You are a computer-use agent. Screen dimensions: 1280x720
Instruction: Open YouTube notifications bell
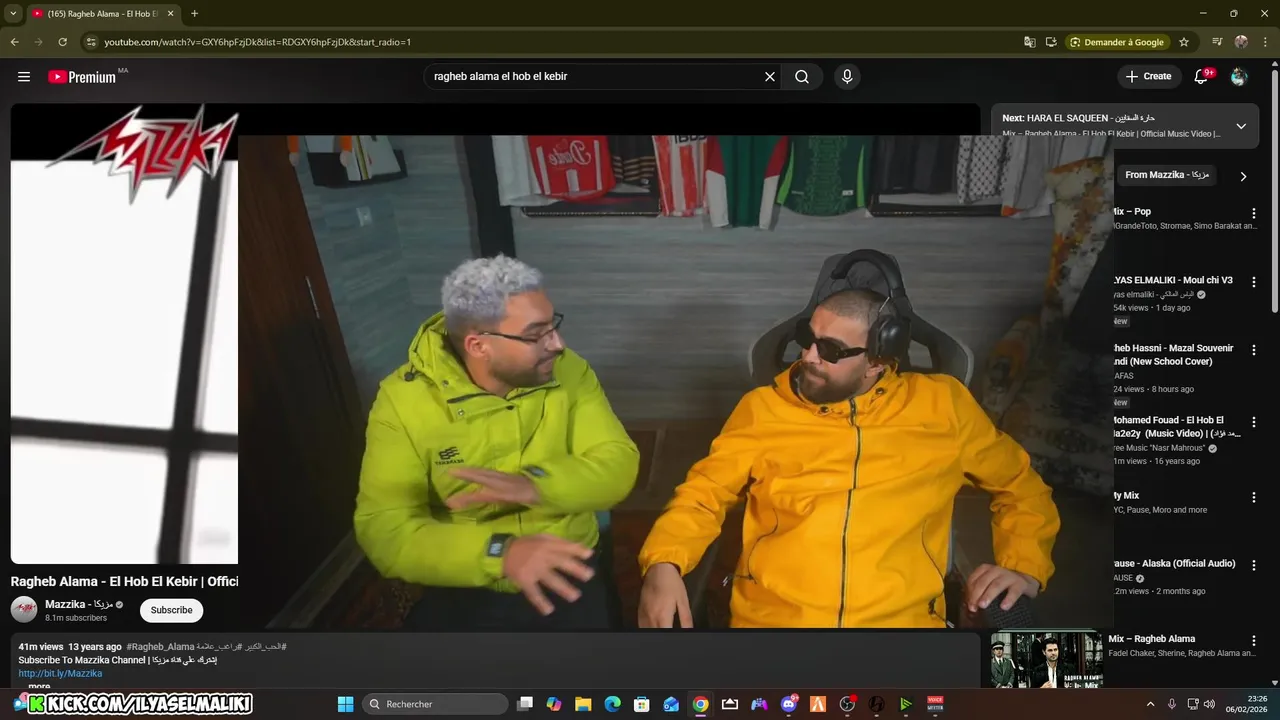[x=1202, y=77]
